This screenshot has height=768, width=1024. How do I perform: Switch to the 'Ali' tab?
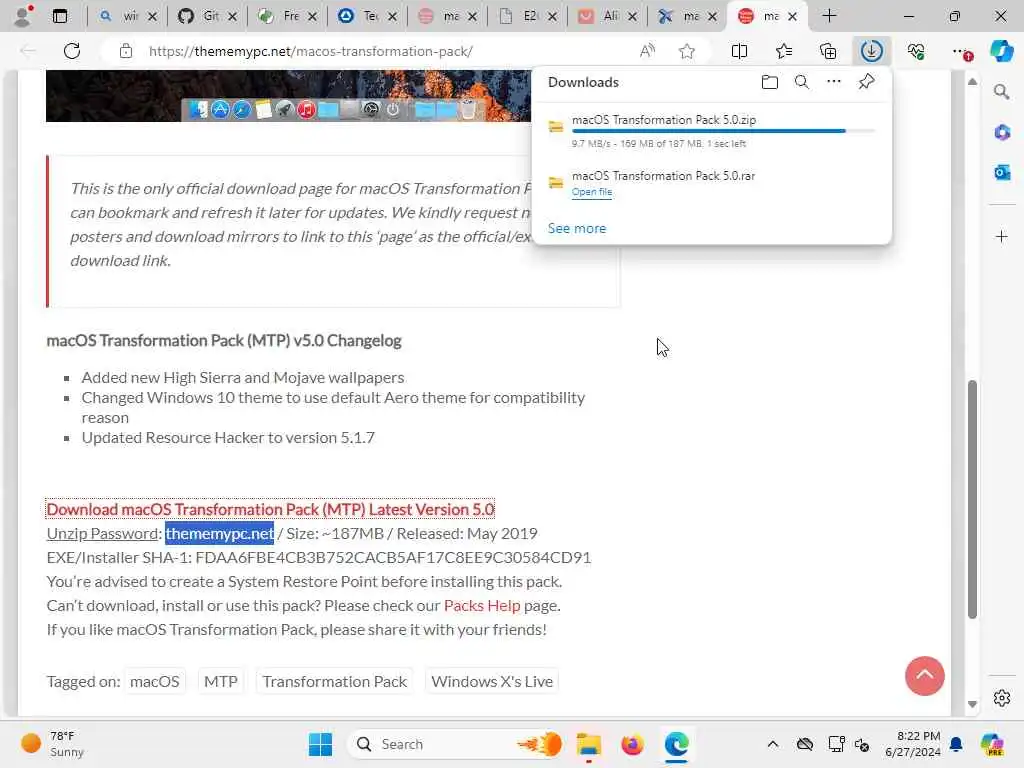coord(606,16)
